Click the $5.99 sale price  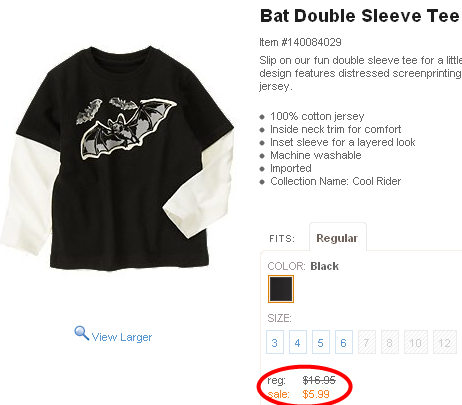316,394
